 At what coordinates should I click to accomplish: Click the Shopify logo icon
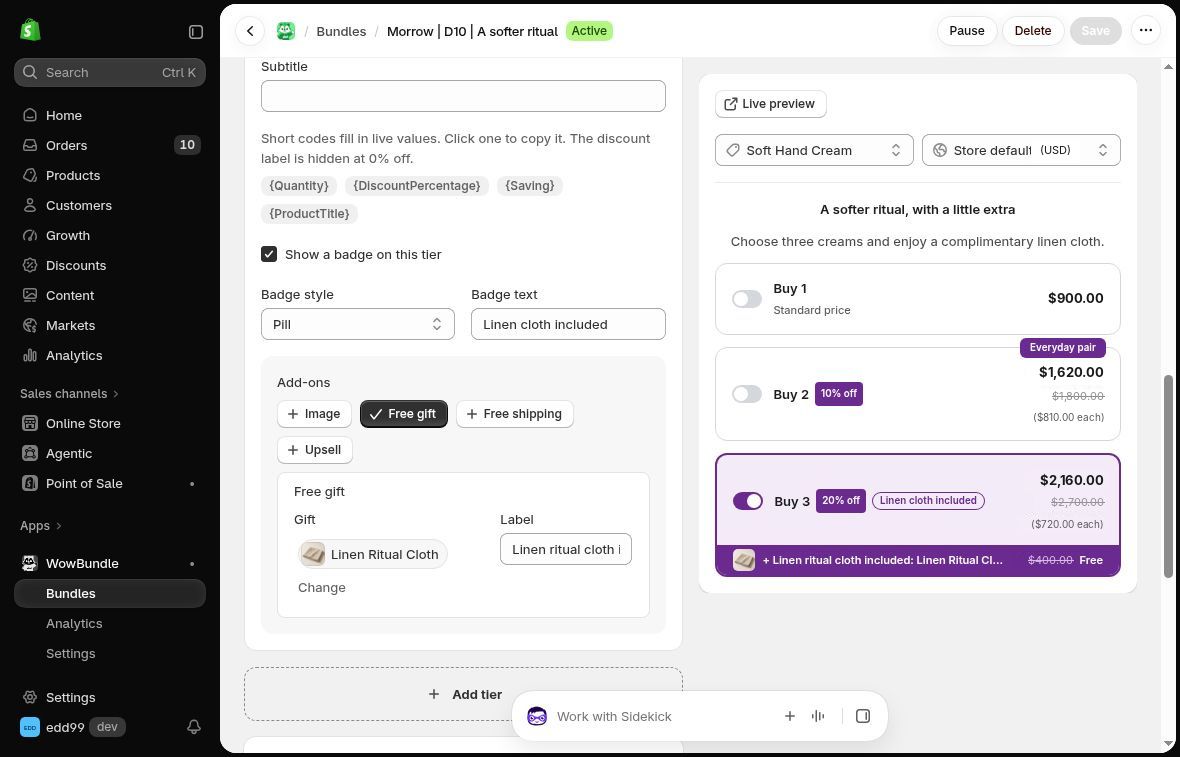pos(30,30)
